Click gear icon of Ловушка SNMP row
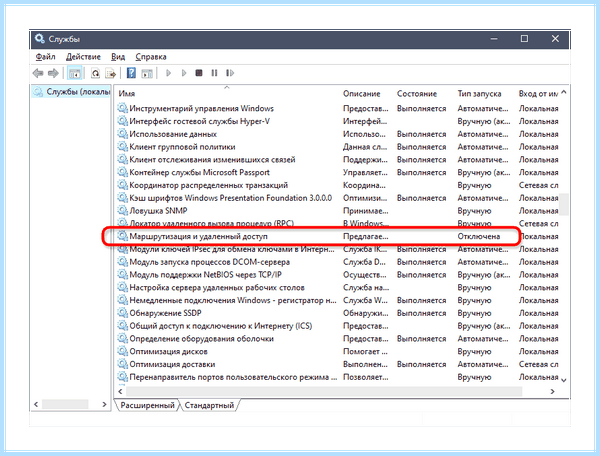The image size is (600, 456). [x=122, y=210]
